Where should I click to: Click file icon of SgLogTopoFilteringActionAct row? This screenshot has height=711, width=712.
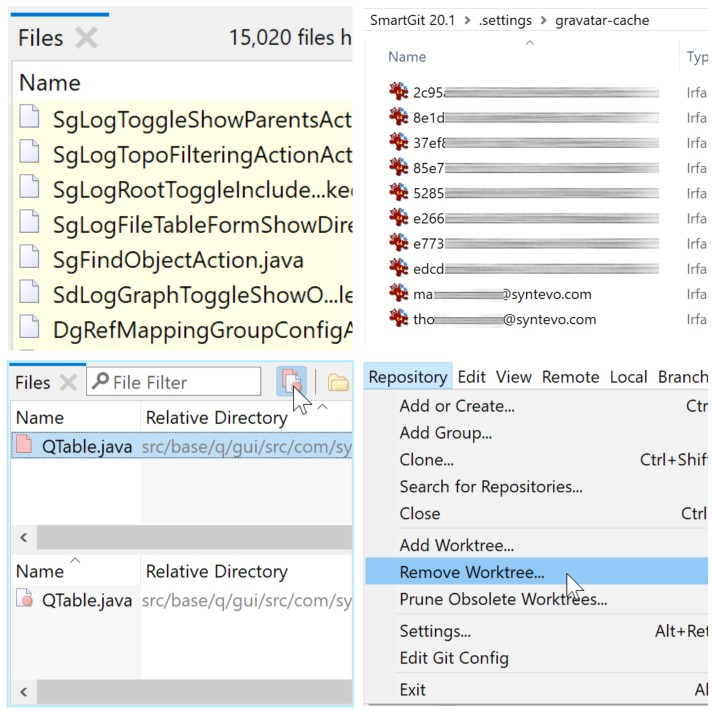click(29, 151)
